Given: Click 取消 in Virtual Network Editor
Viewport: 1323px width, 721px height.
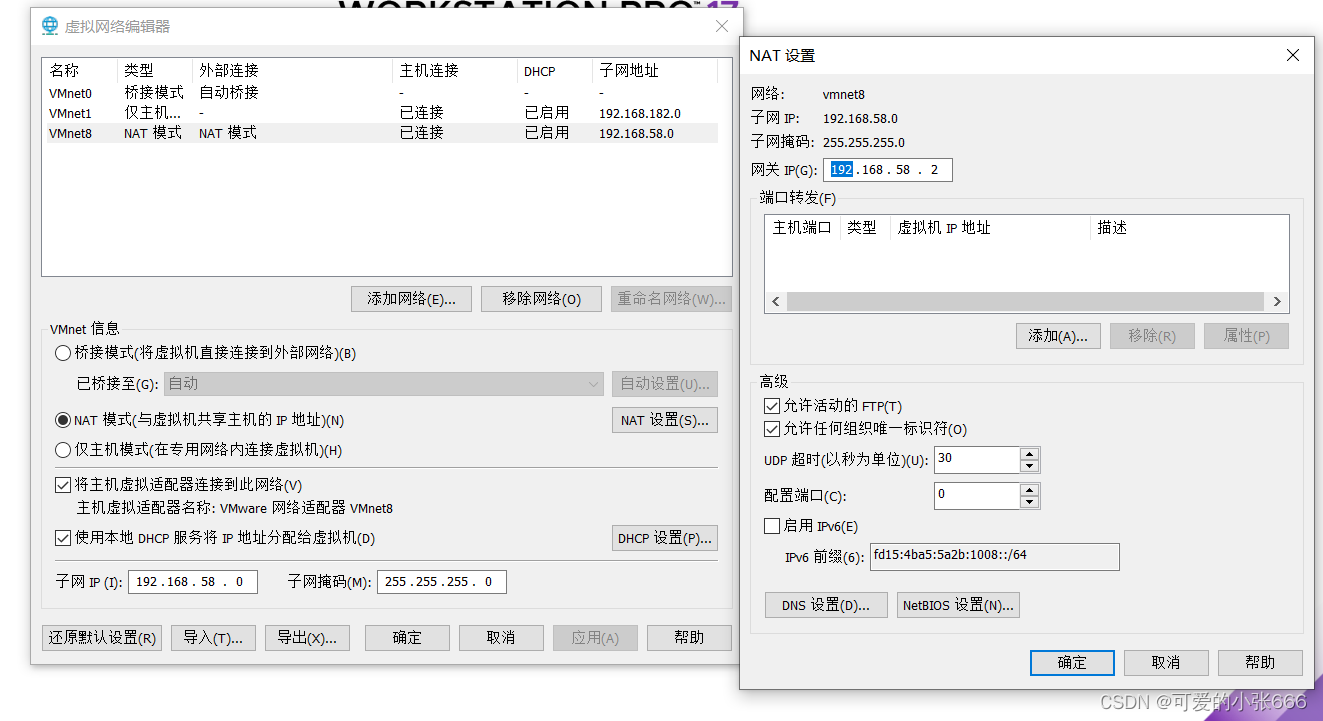Looking at the screenshot, I should [x=501, y=638].
